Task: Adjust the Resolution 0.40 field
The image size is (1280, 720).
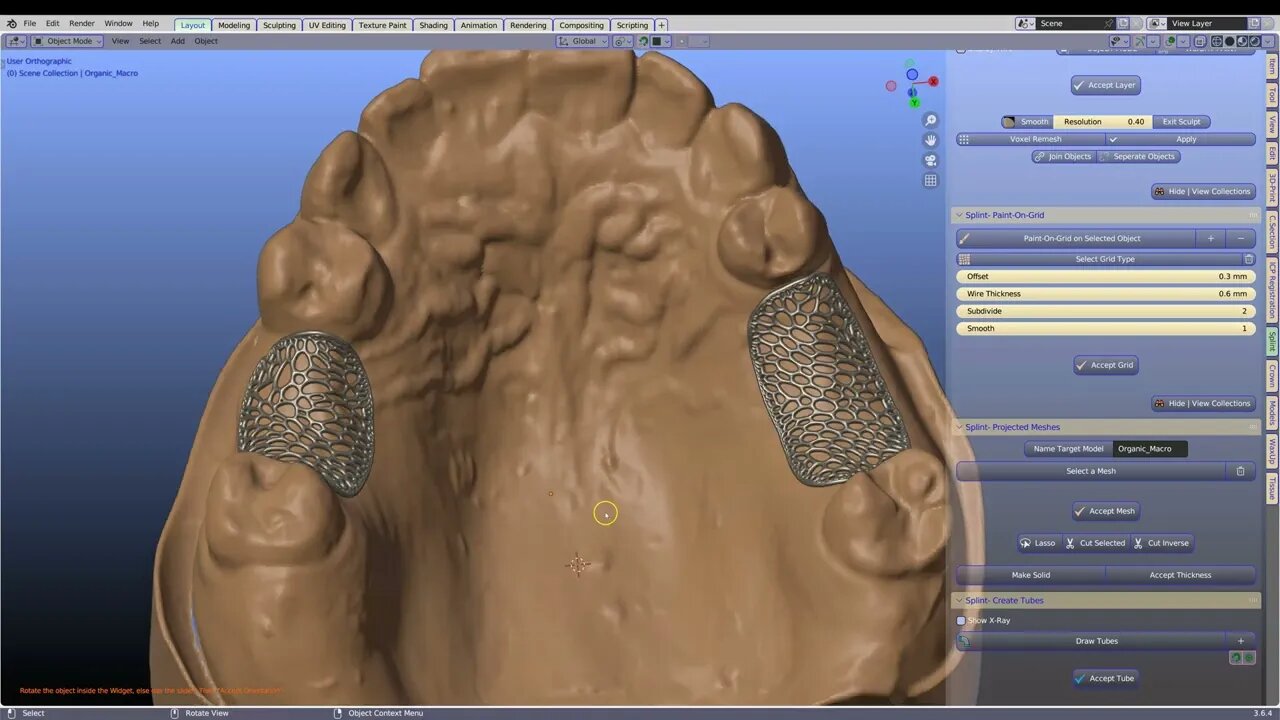Action: 1103,121
